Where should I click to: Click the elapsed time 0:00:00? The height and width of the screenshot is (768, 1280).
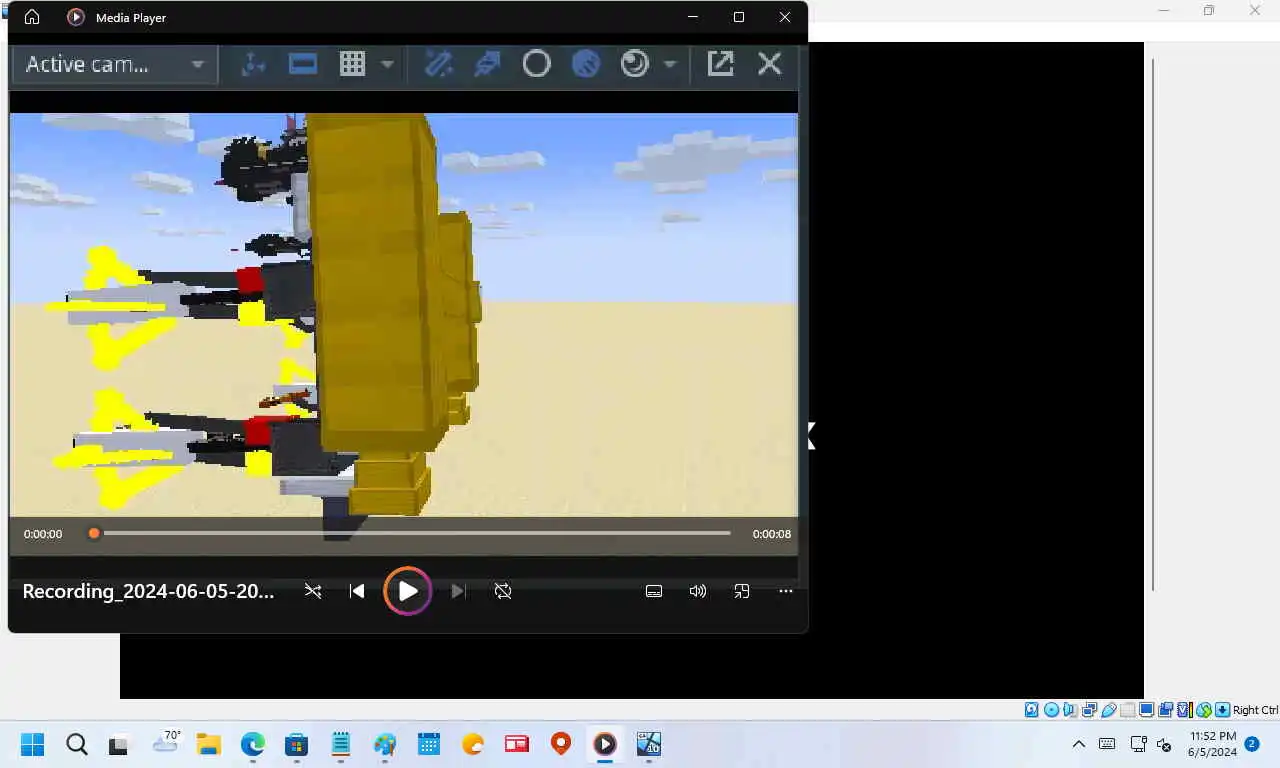click(x=43, y=534)
